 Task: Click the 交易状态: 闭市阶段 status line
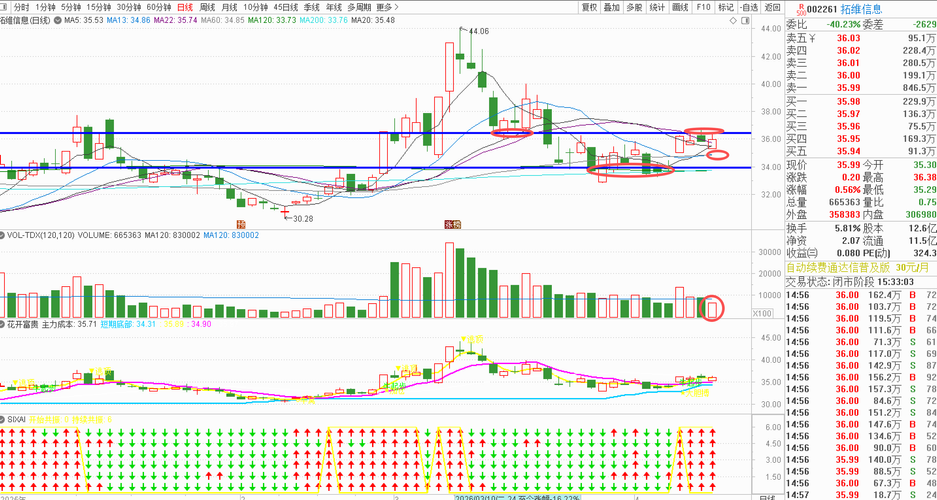point(851,281)
